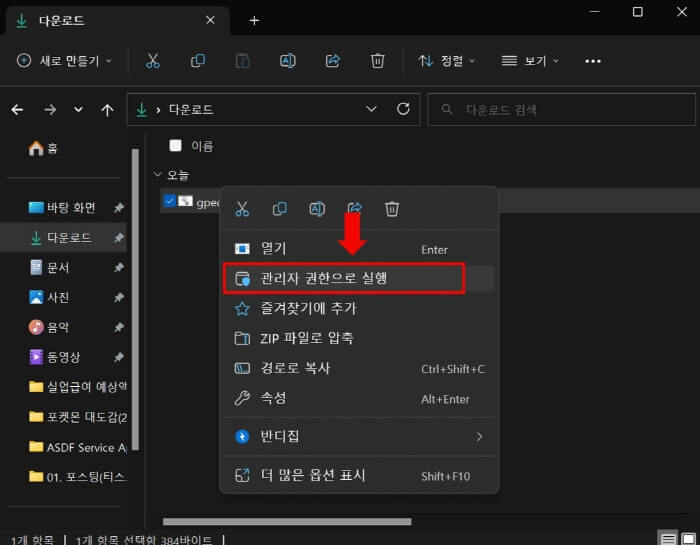Select 열기 in the context menu
700x545 pixels.
pyautogui.click(x=360, y=249)
